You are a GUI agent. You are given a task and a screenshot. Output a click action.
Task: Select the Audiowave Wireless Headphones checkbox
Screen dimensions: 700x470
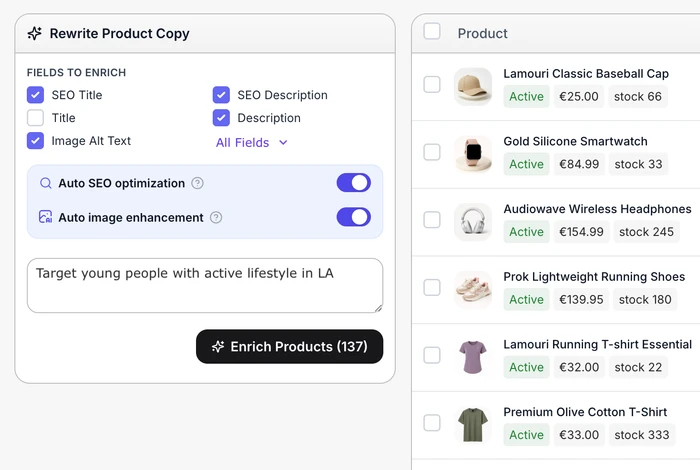(432, 220)
